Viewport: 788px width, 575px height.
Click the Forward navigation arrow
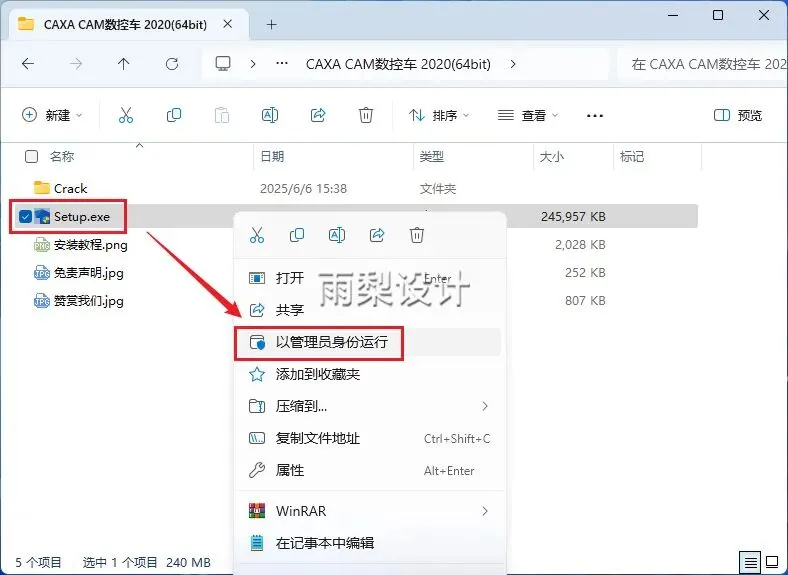[x=76, y=64]
